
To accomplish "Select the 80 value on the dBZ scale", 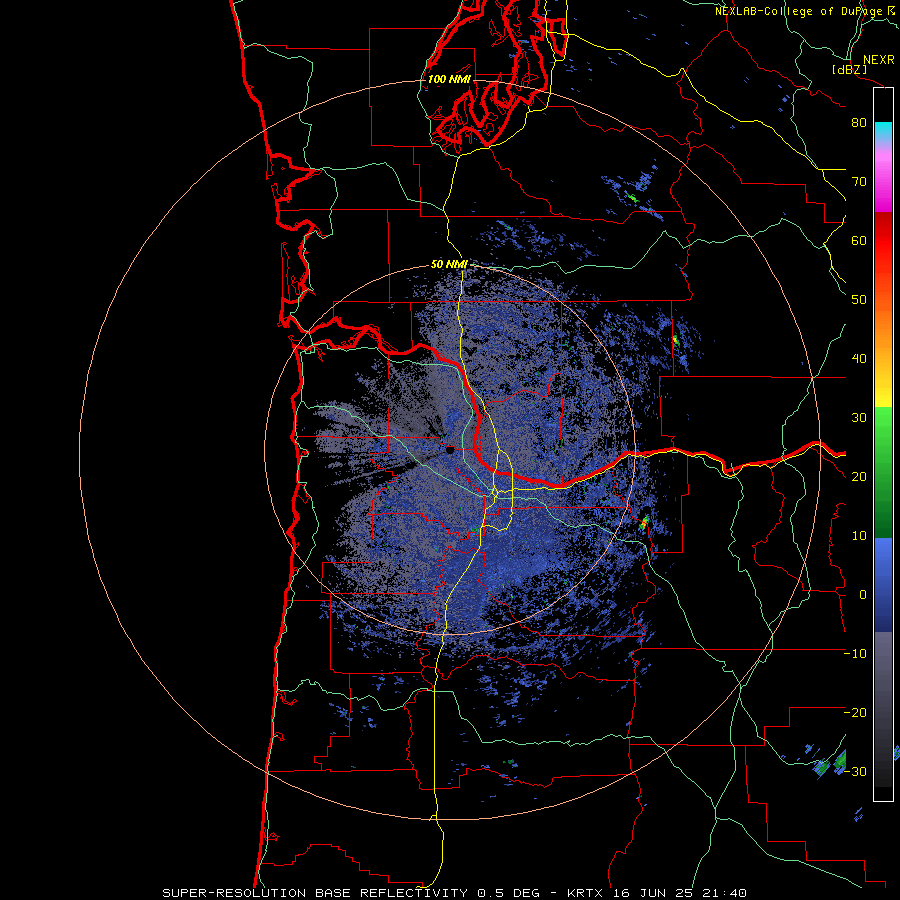I will (x=859, y=123).
